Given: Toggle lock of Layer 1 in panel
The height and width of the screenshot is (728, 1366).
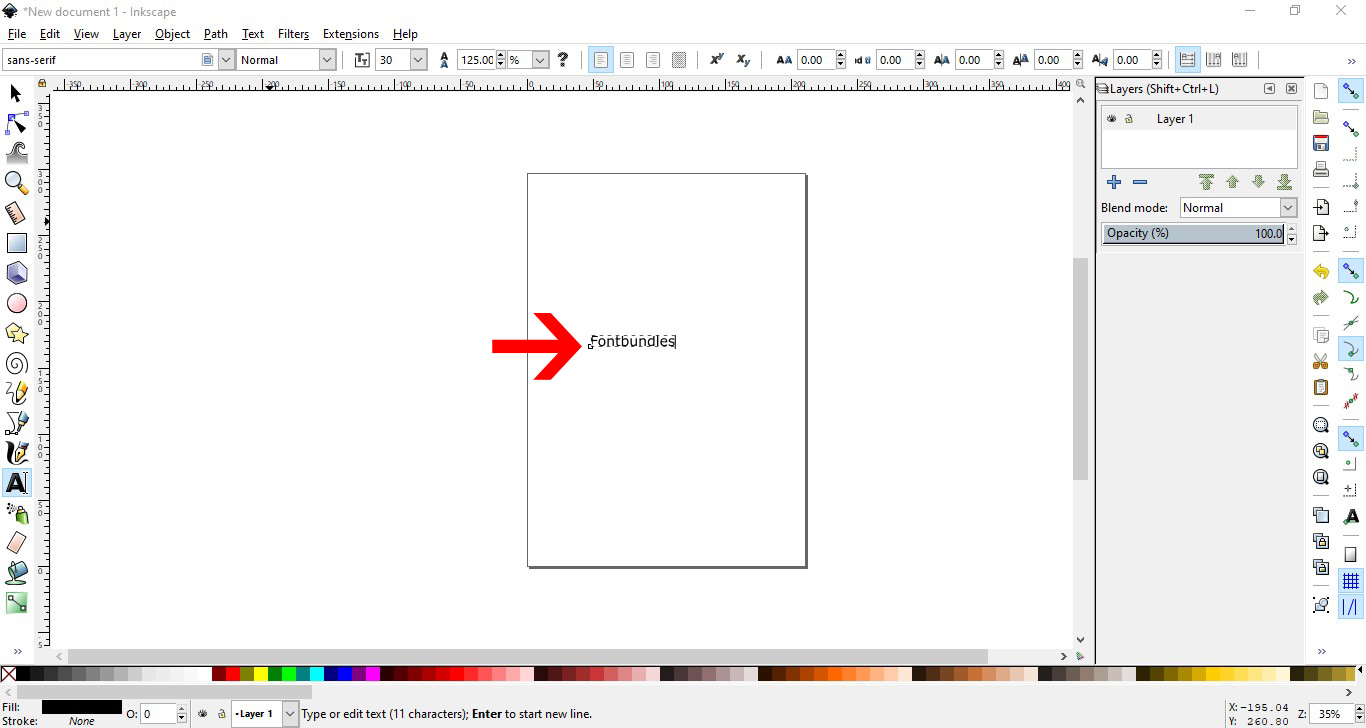Looking at the screenshot, I should pos(1129,119).
